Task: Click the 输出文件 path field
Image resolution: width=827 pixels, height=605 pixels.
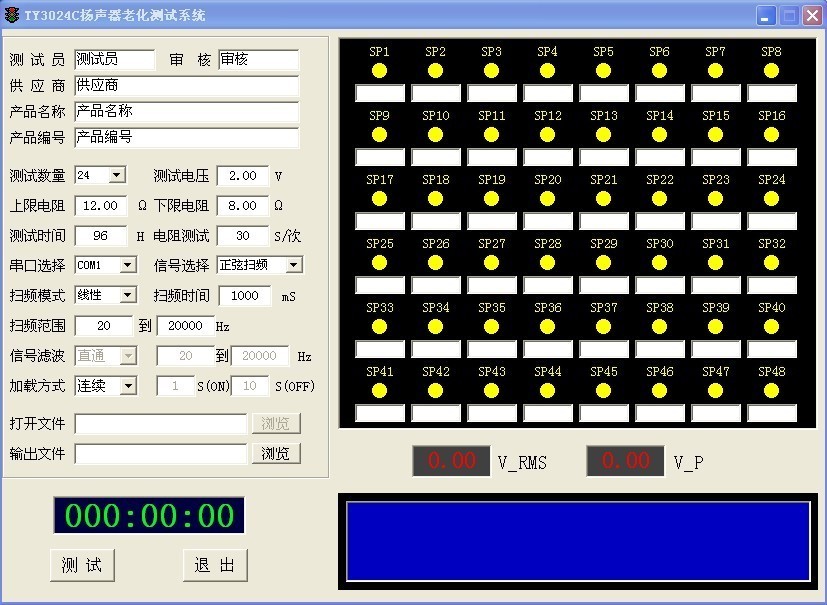Action: click(161, 454)
